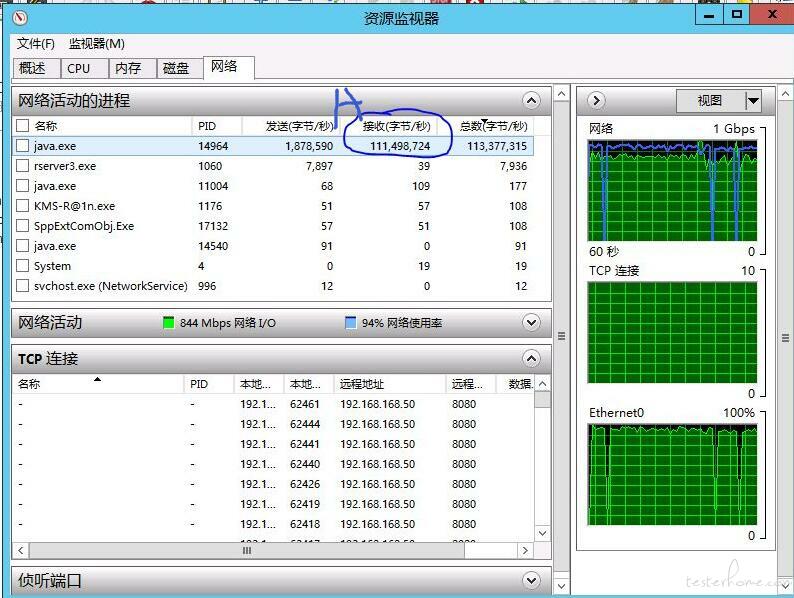
Task: Check the java.exe PID 11004 checkbox
Action: pos(22,186)
